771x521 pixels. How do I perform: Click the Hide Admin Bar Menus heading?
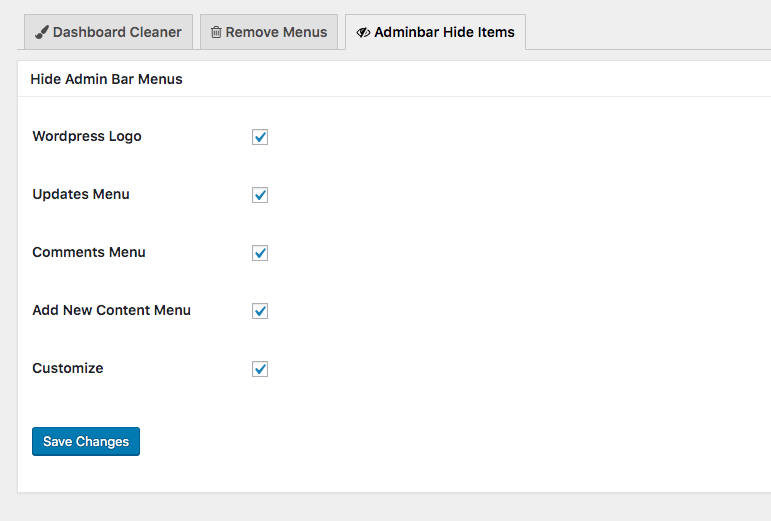coord(106,79)
